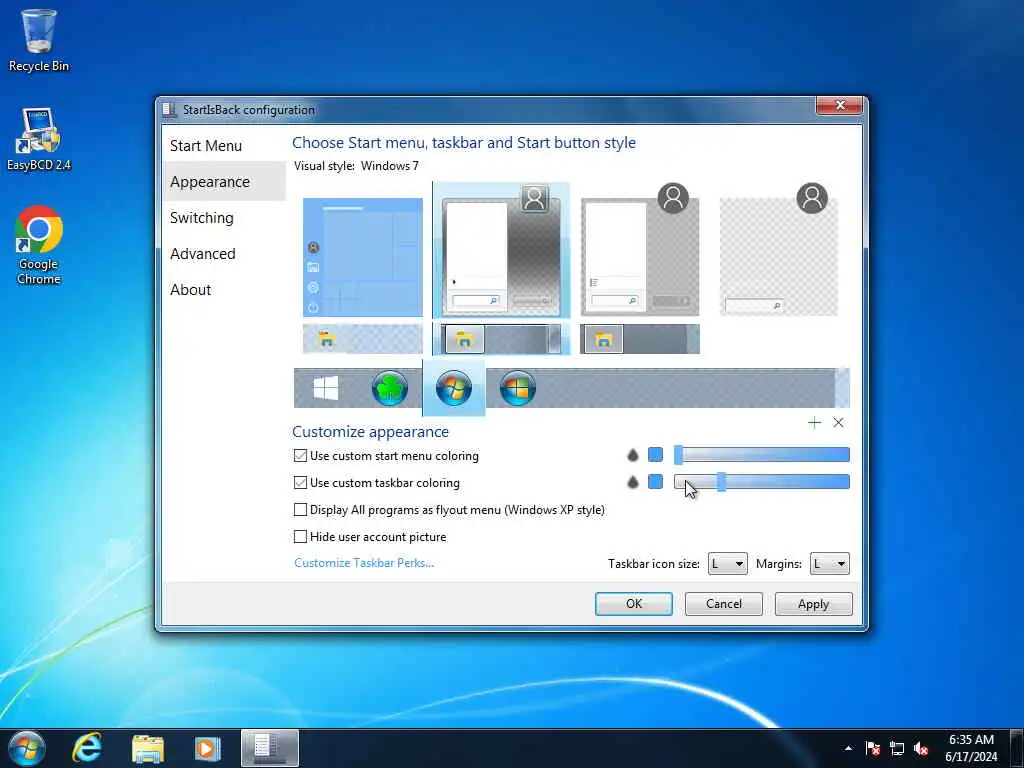
Task: Pick taskbar color swatch
Action: tap(655, 482)
